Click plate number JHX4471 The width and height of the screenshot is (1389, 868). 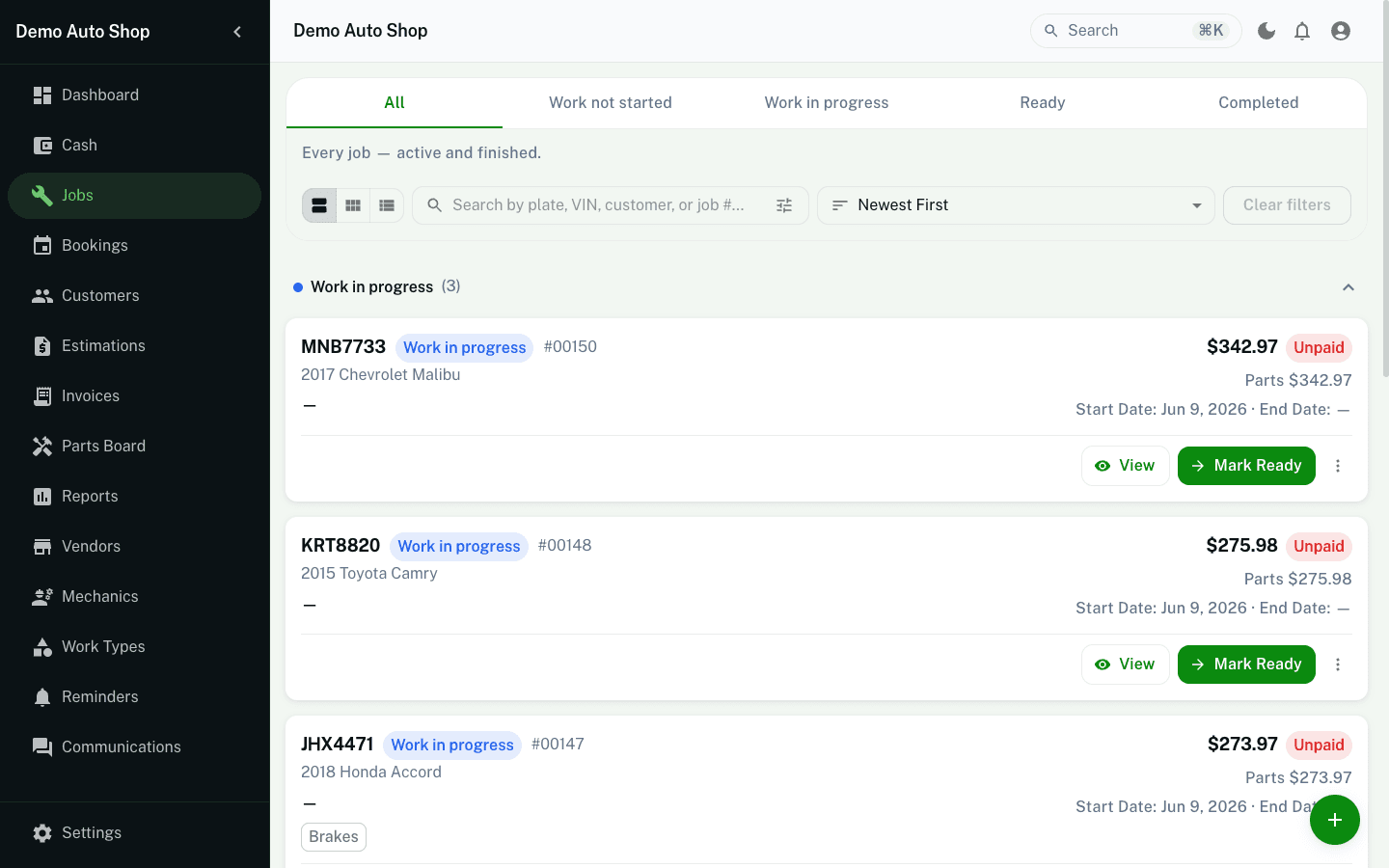(337, 744)
